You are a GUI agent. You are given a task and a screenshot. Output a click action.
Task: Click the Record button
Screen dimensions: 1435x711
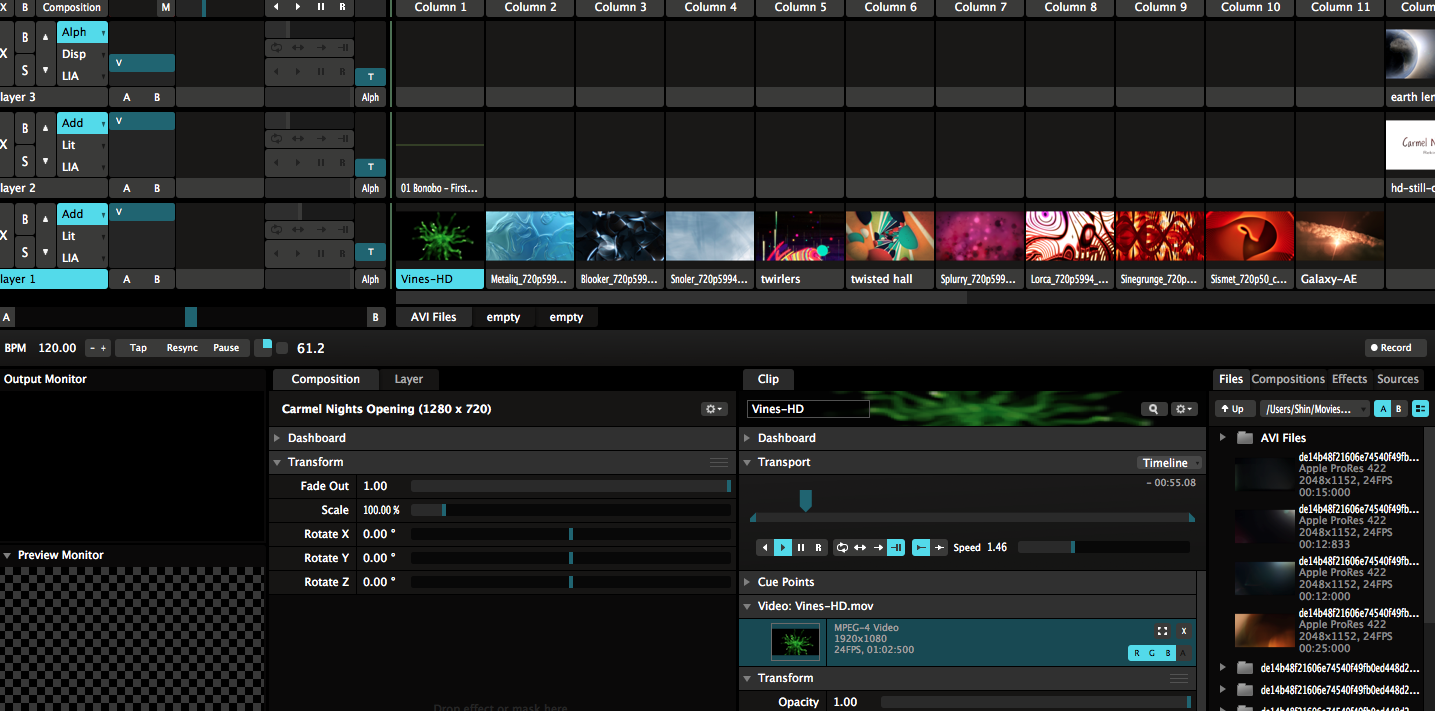pos(1396,348)
